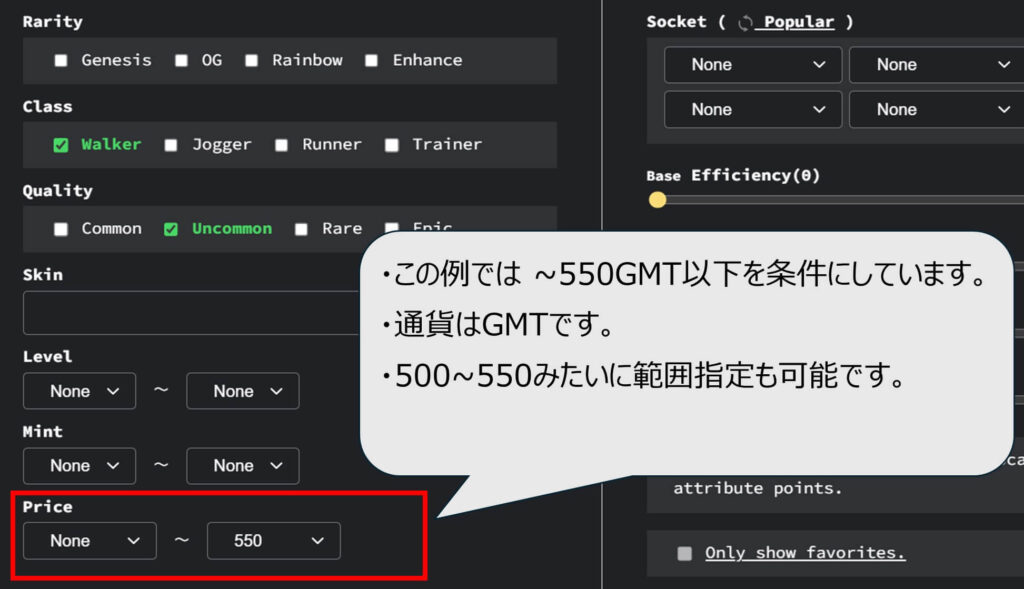The width and height of the screenshot is (1024, 589).
Task: Tick the Enhance rarity checkbox
Action: coord(372,61)
